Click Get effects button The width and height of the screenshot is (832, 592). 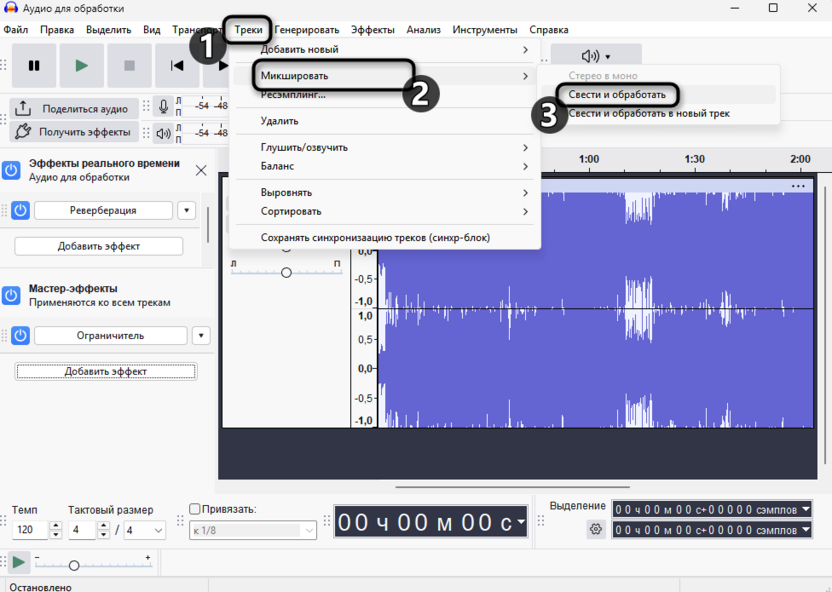click(x=74, y=132)
